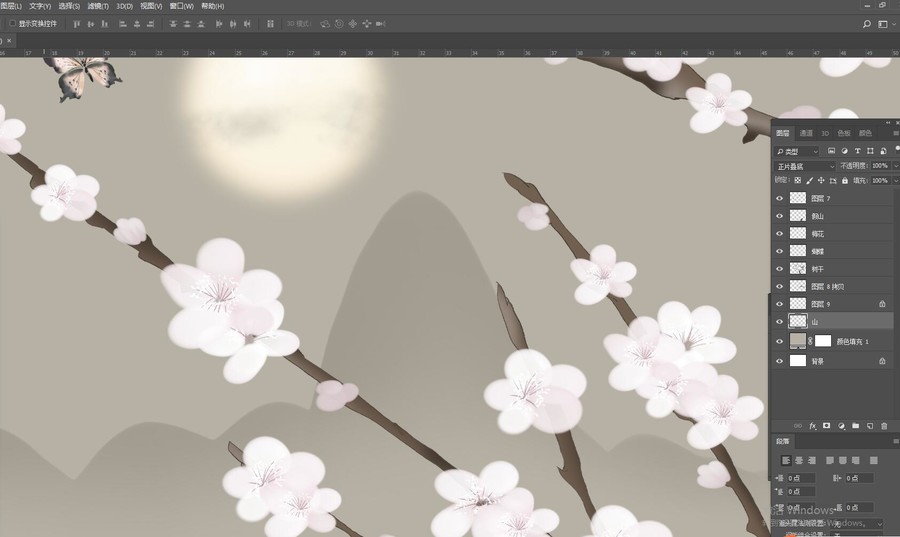
Task: Click the link layers chain icon
Action: pos(798,426)
